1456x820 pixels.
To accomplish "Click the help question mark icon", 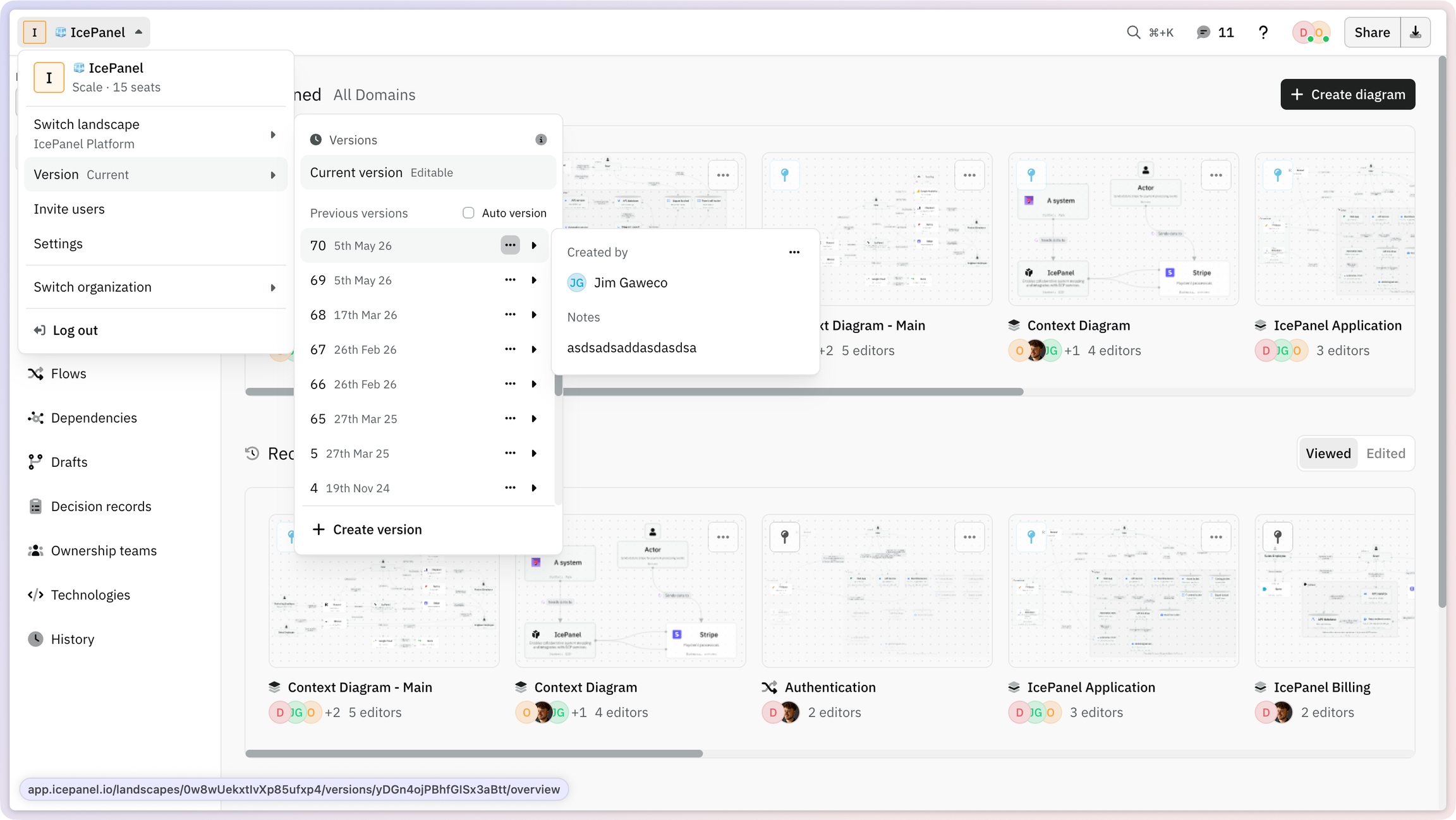I will click(x=1263, y=32).
